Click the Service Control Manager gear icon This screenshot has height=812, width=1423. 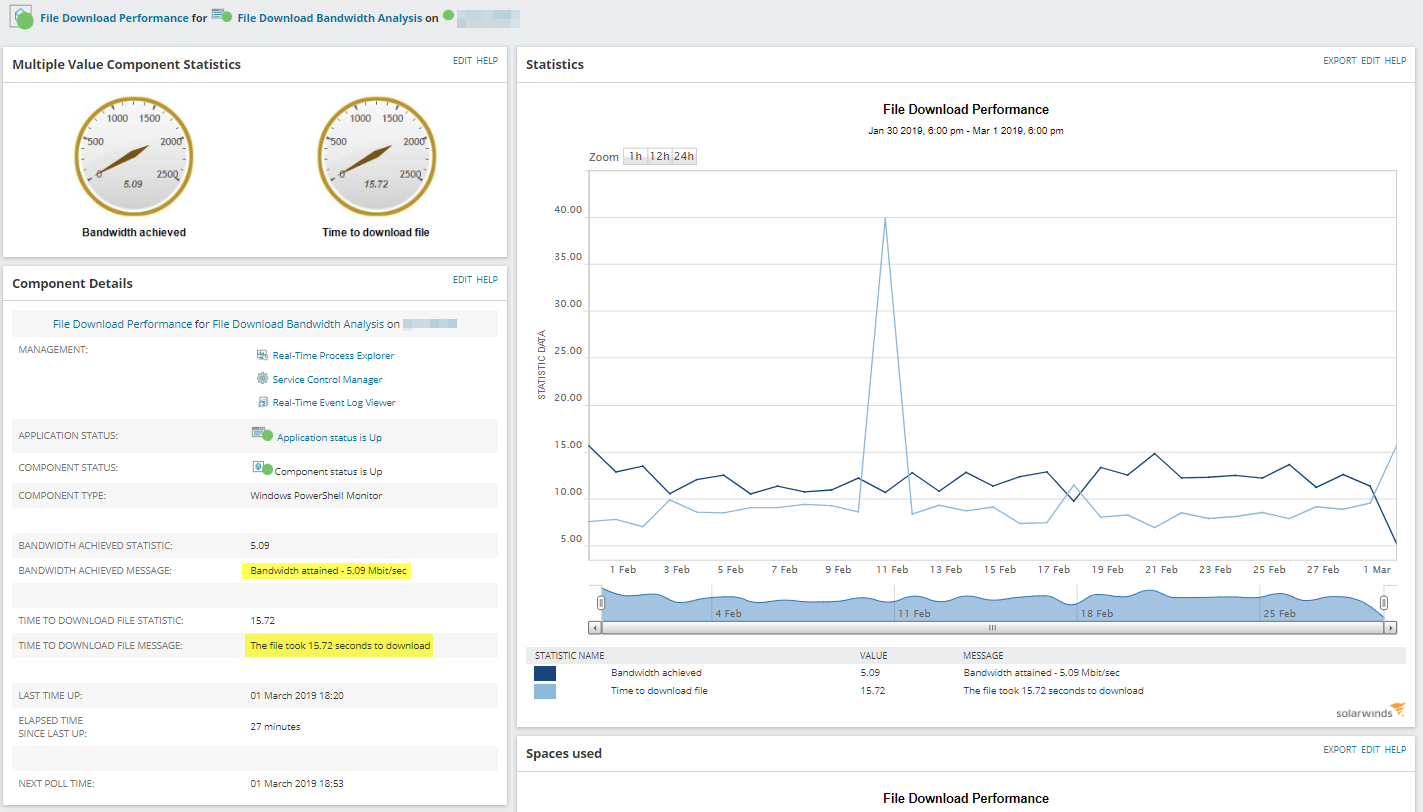tap(262, 379)
